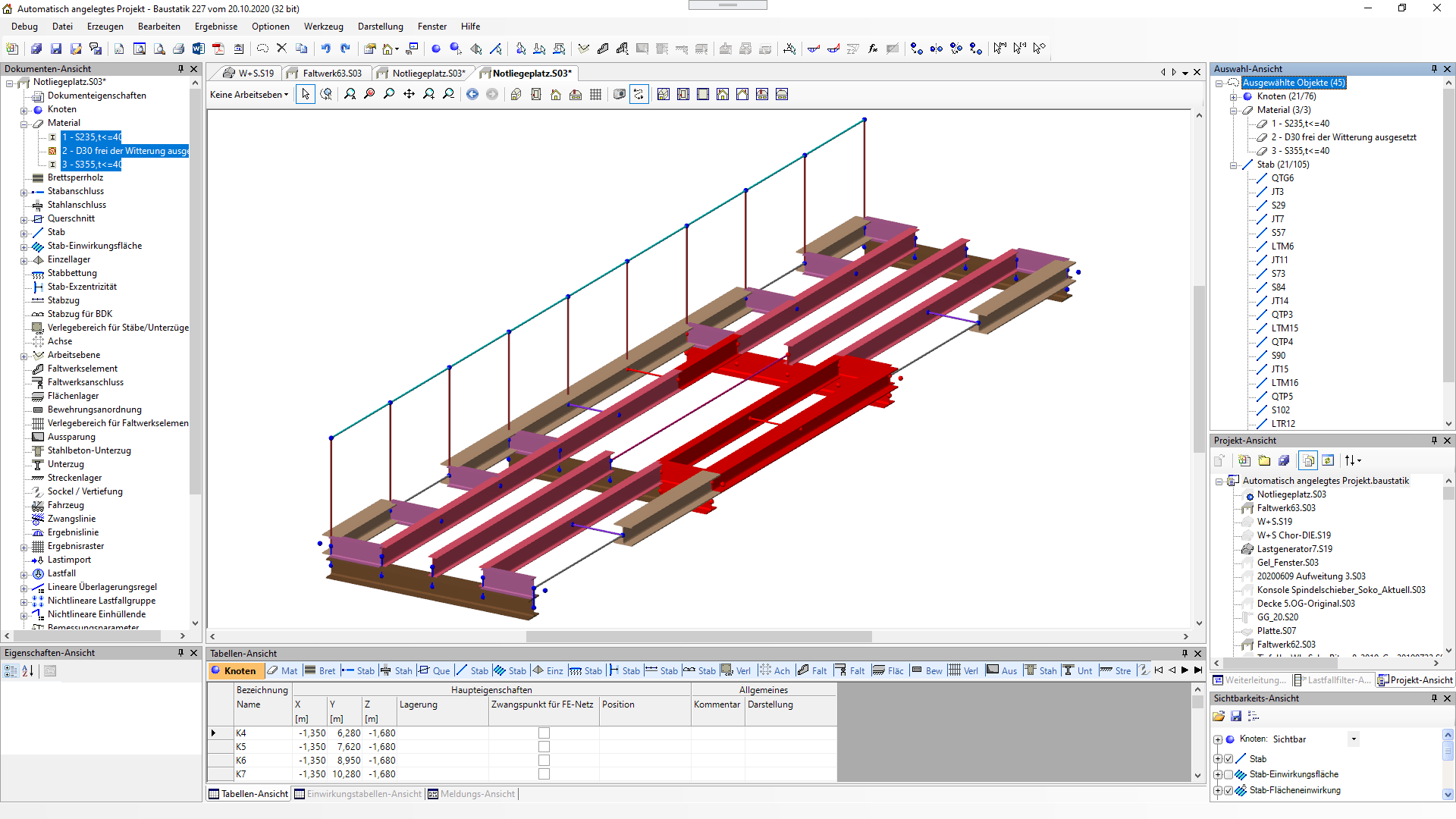Switch to Faltwerk63.S03 document tab
The image size is (1456, 819).
327,74
